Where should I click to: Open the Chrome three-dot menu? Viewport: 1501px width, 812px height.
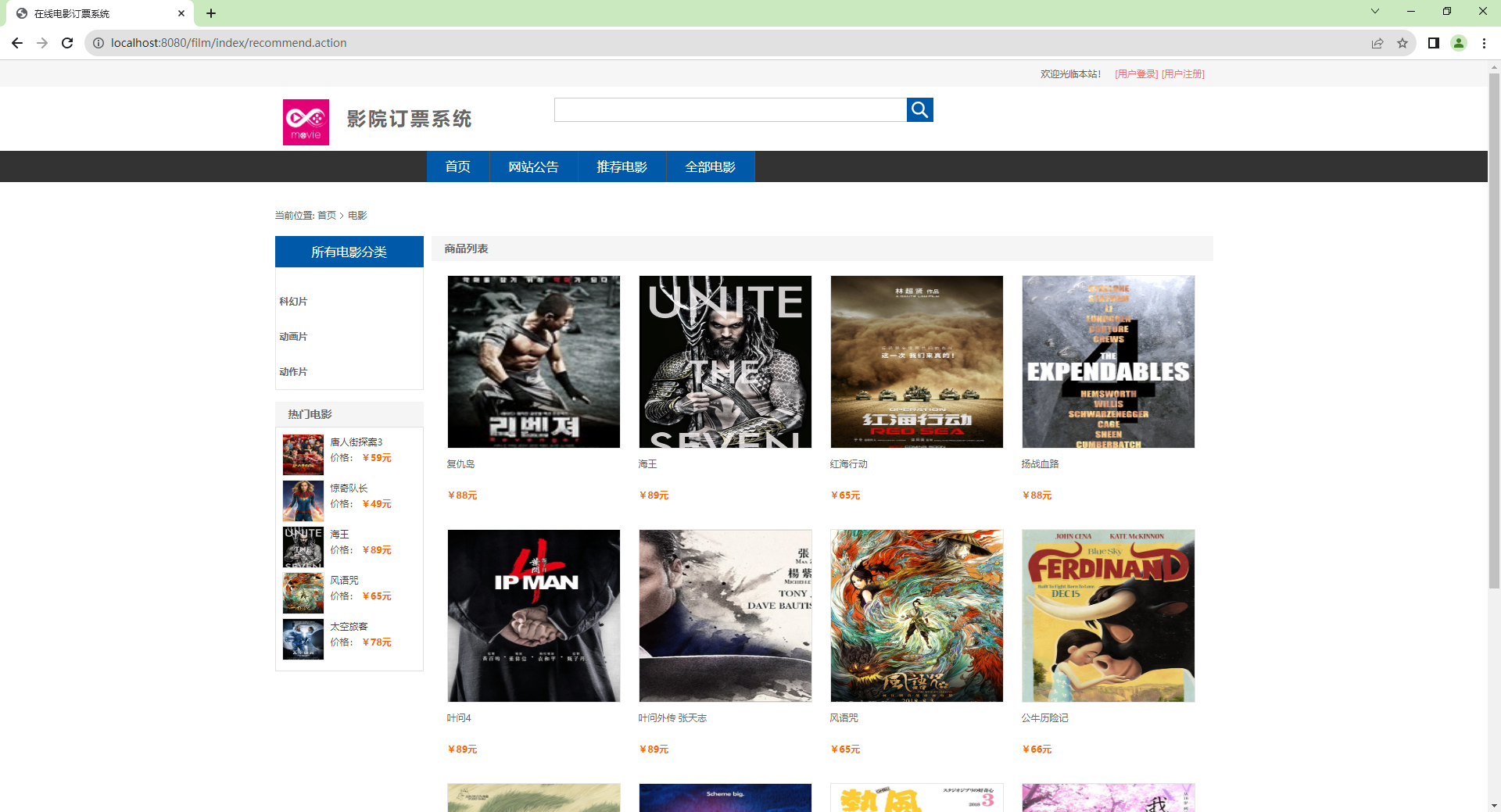click(1484, 43)
